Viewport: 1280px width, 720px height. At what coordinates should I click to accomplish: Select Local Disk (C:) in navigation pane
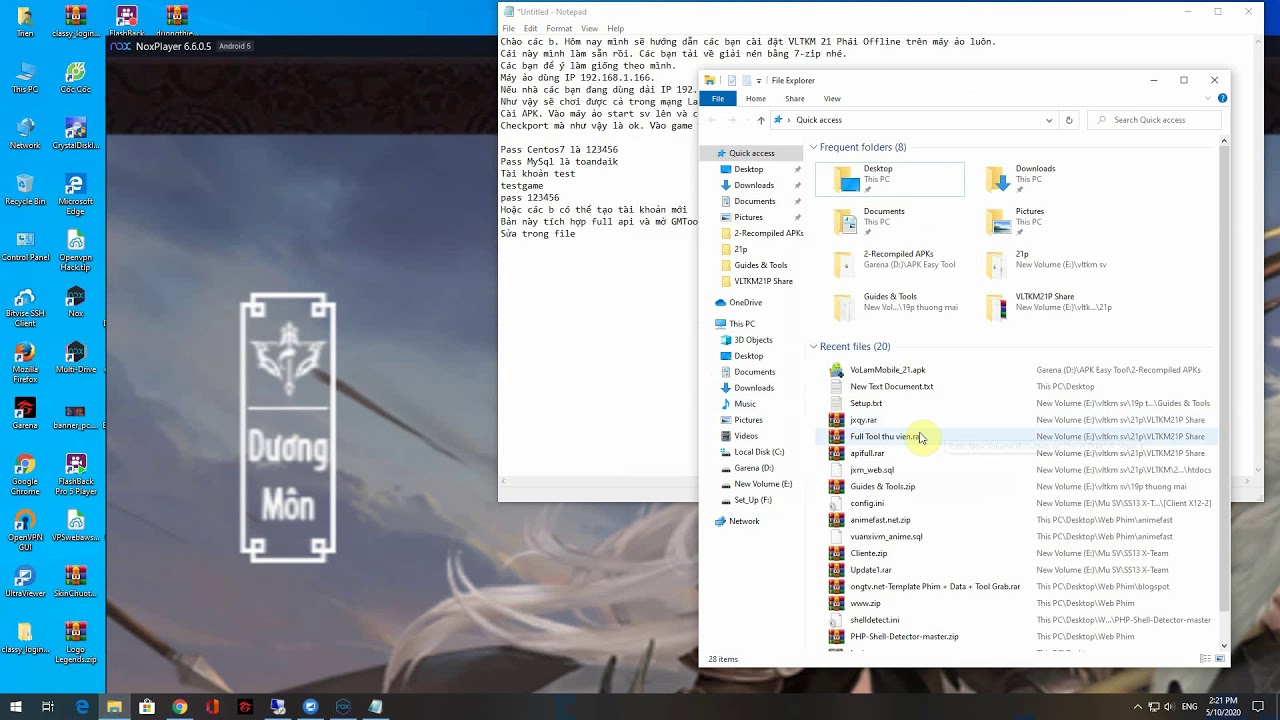click(759, 452)
